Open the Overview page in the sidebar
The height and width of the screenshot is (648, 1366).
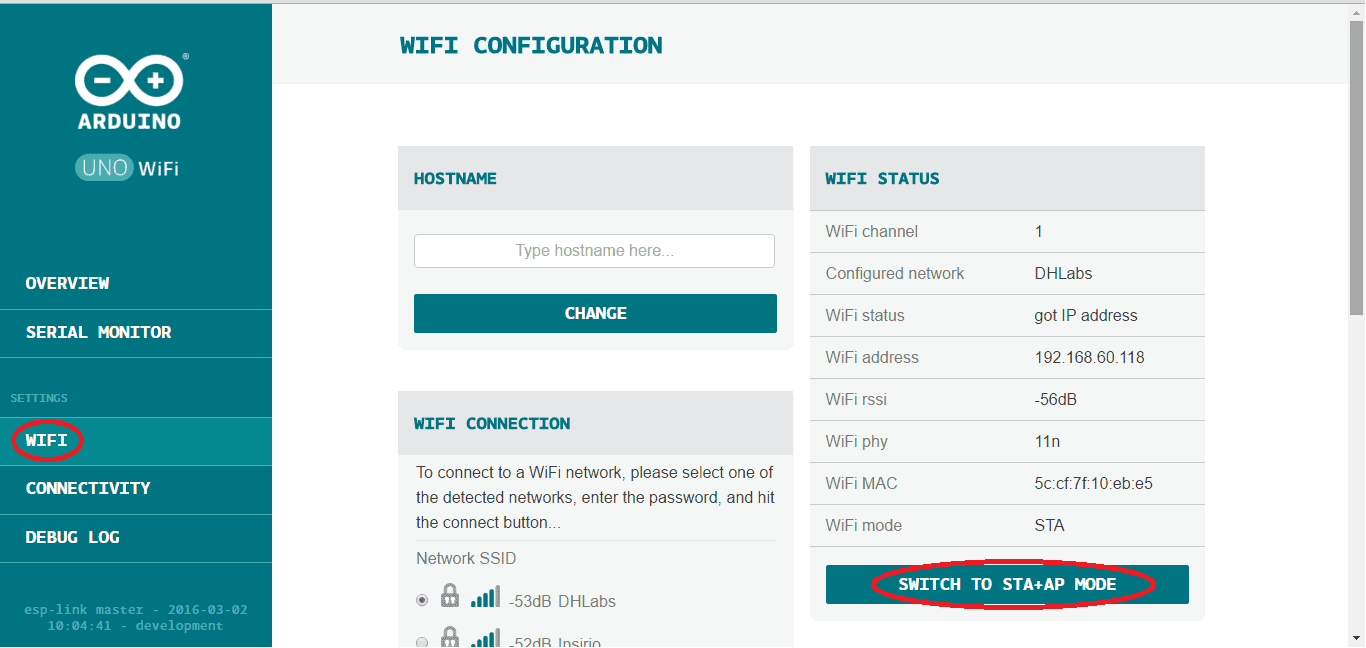(x=68, y=283)
